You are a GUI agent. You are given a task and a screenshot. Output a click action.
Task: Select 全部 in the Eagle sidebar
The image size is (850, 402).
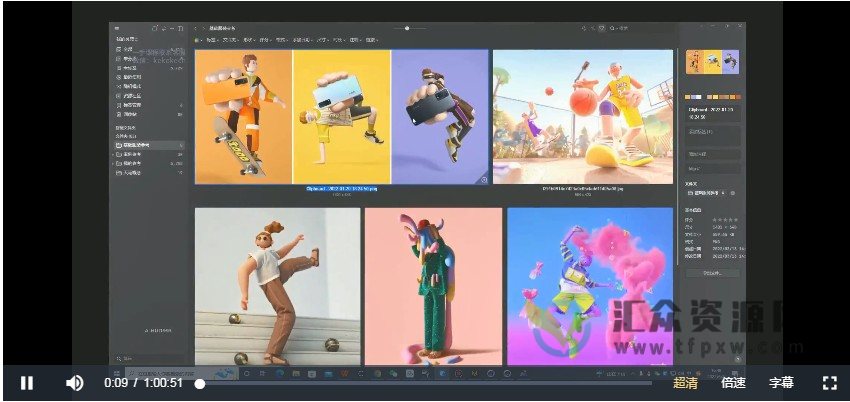click(x=149, y=49)
